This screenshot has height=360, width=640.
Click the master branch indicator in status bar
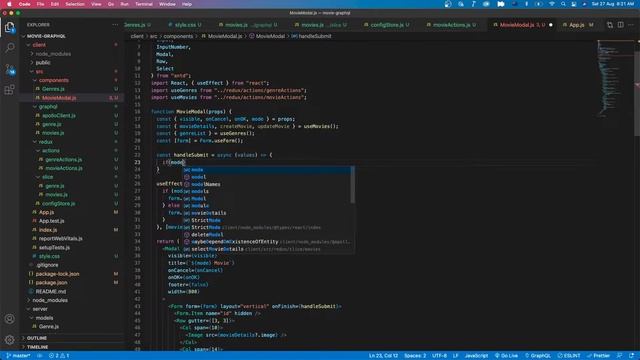coord(18,356)
